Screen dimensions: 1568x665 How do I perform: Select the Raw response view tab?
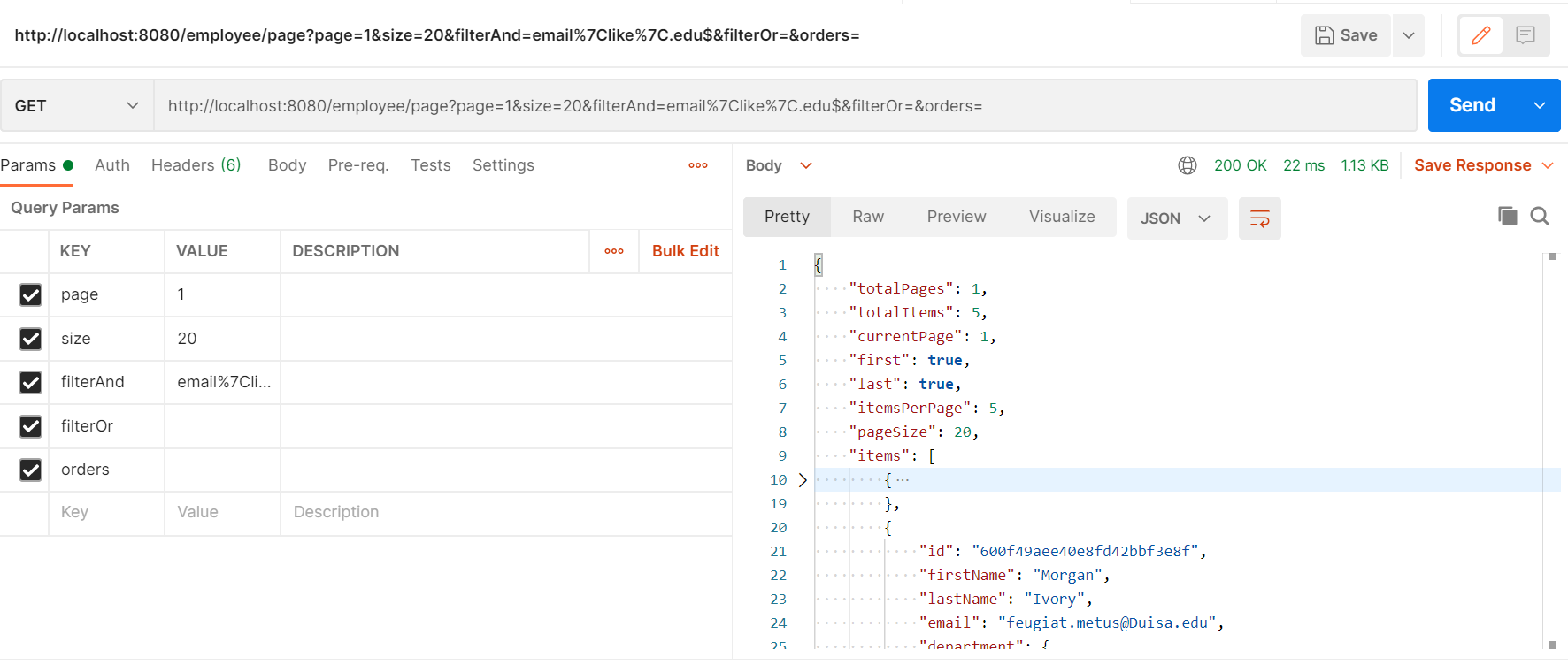click(x=868, y=217)
